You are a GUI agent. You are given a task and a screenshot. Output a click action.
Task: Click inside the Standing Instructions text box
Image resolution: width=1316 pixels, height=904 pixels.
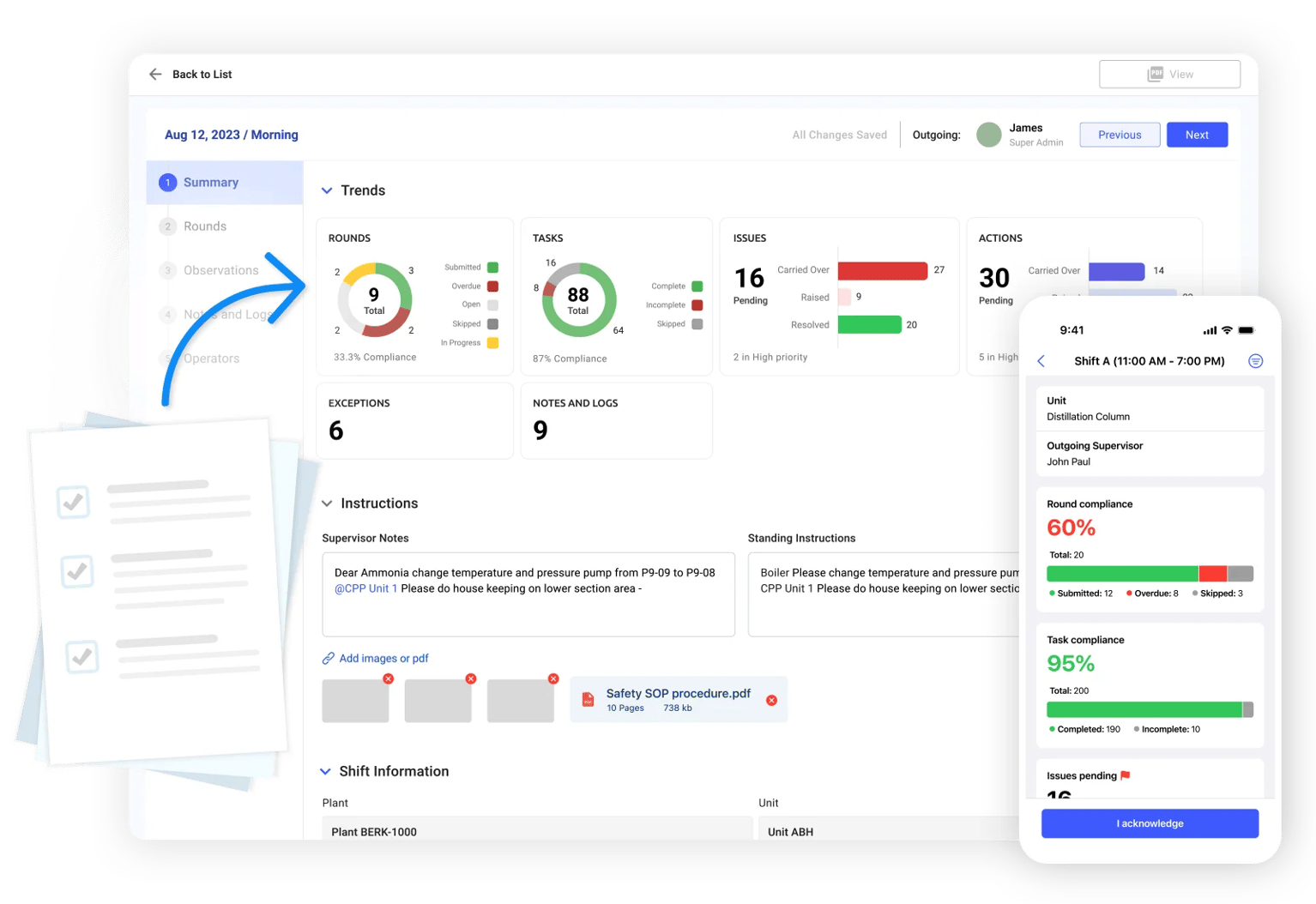click(884, 594)
